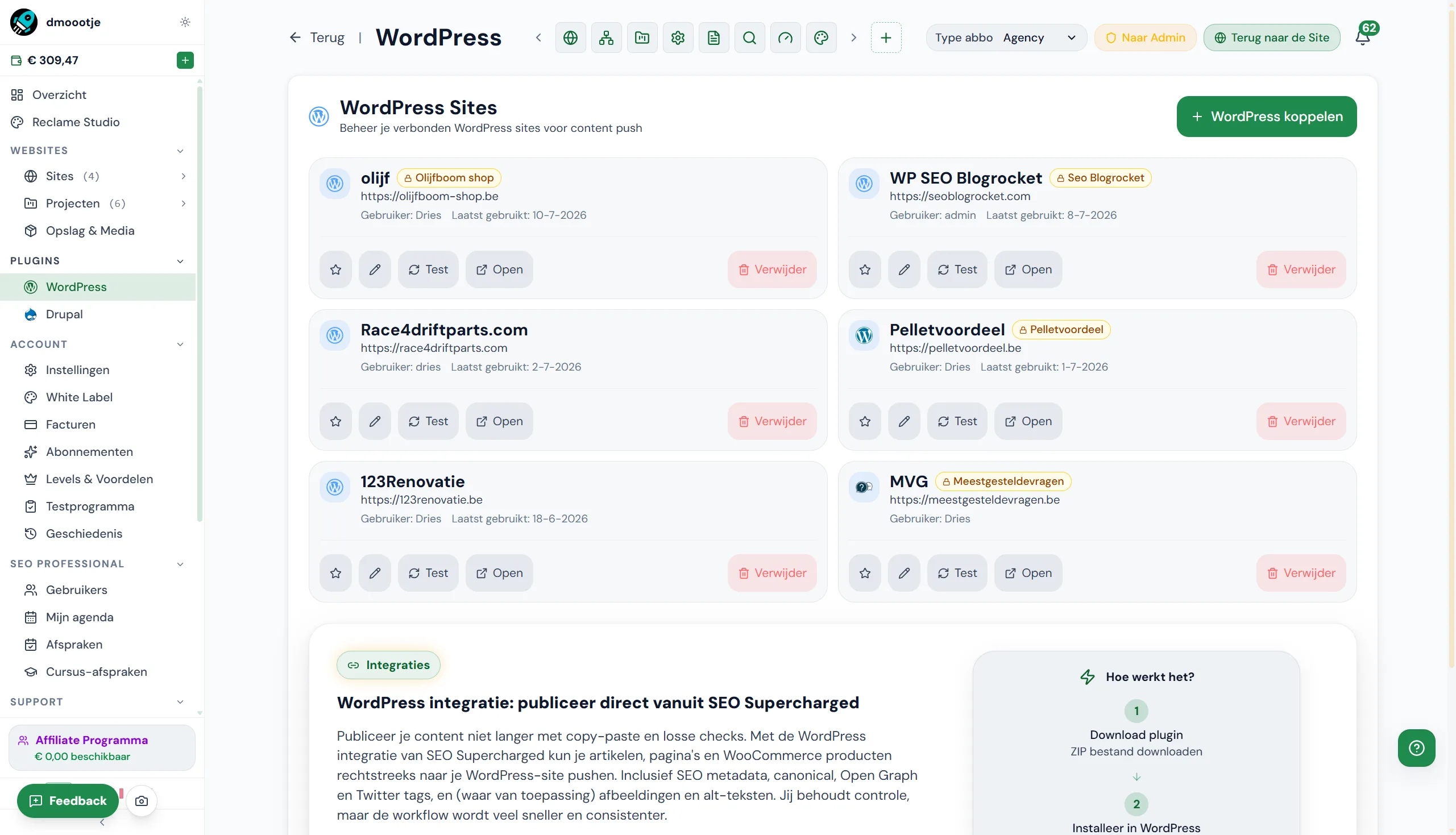Test the Pelletvoordeel connection
The image size is (1456, 835).
click(957, 422)
